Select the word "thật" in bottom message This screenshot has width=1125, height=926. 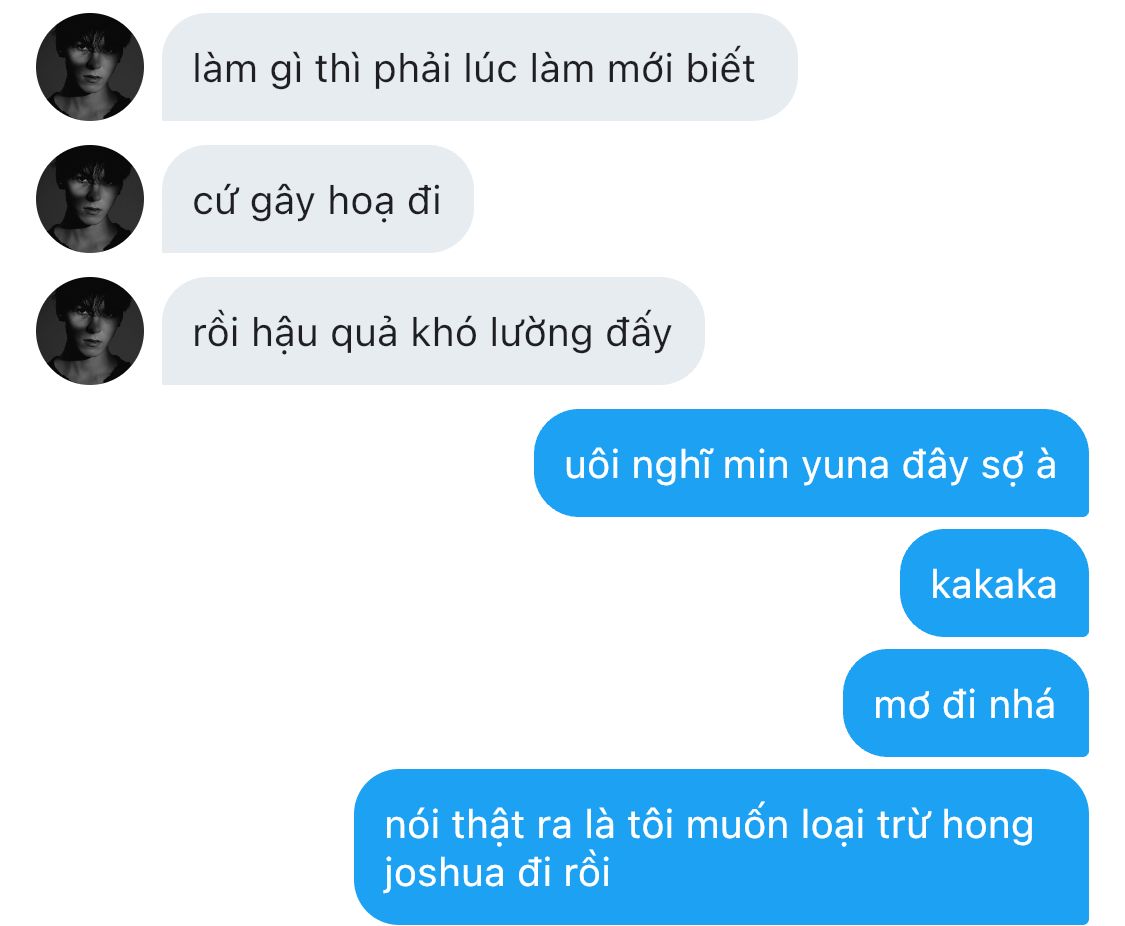point(489,824)
